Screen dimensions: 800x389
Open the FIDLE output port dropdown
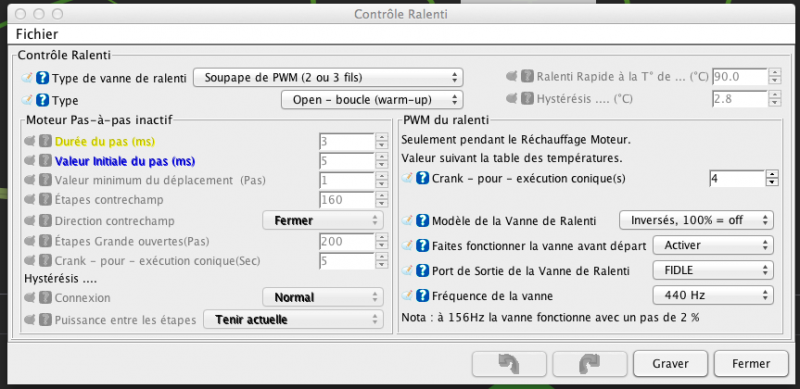[x=713, y=271]
